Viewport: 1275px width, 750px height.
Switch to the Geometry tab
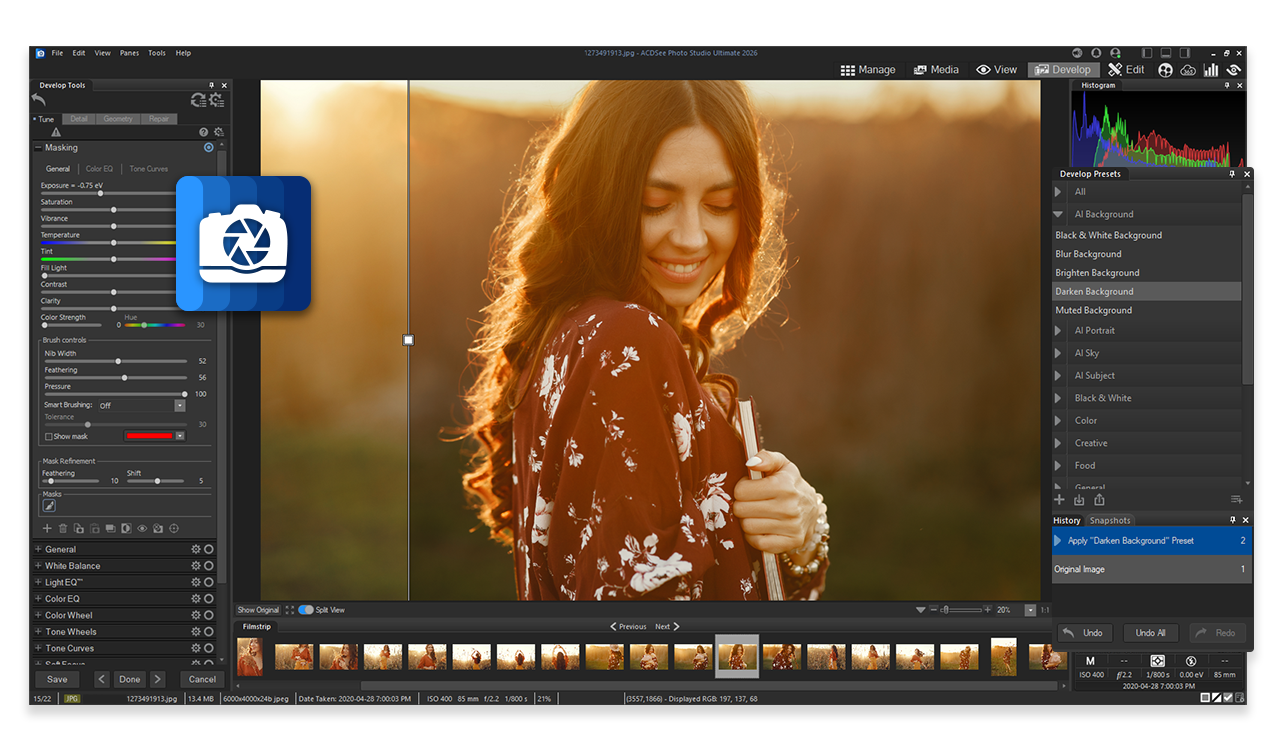(118, 119)
